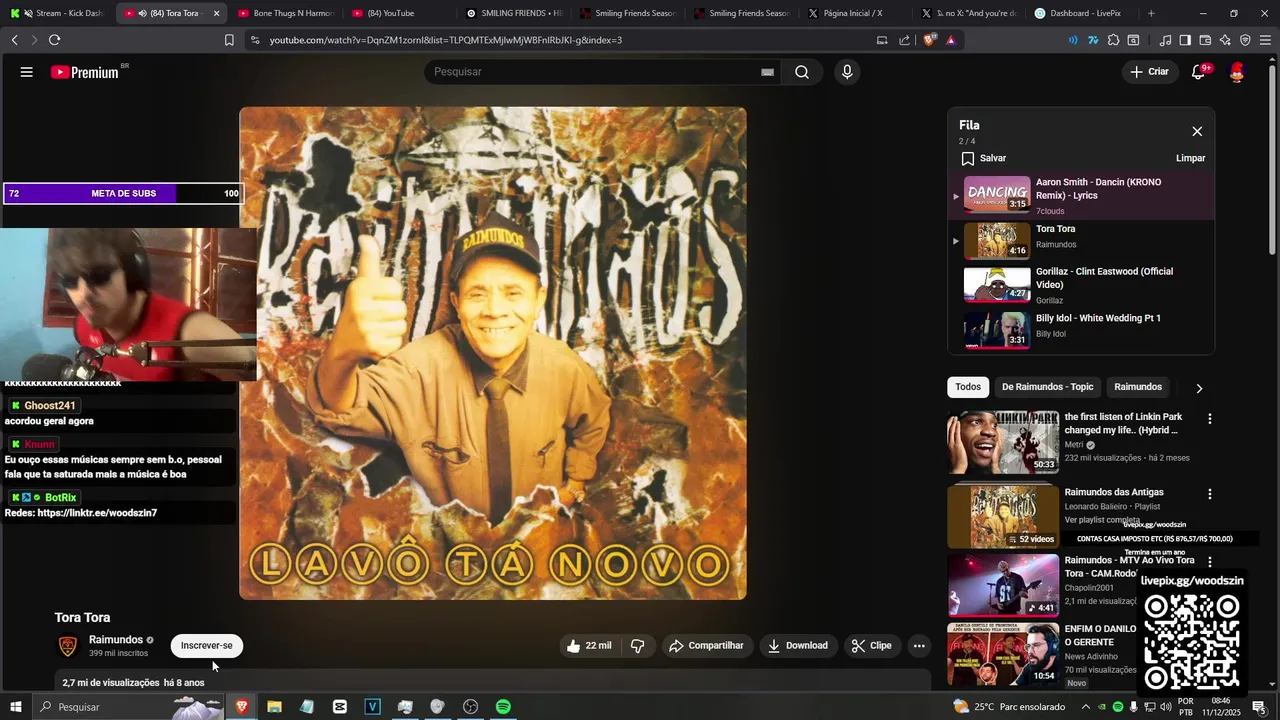Click the Compartilhar share button
The width and height of the screenshot is (1280, 720).
point(706,646)
